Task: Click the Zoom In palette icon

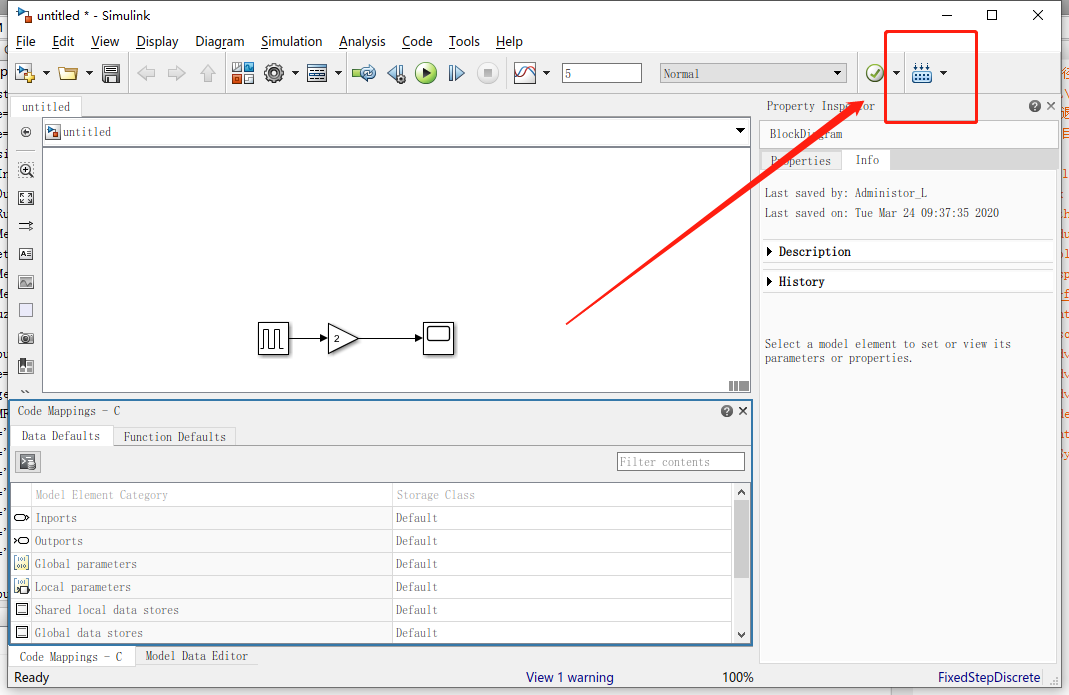Action: [26, 171]
